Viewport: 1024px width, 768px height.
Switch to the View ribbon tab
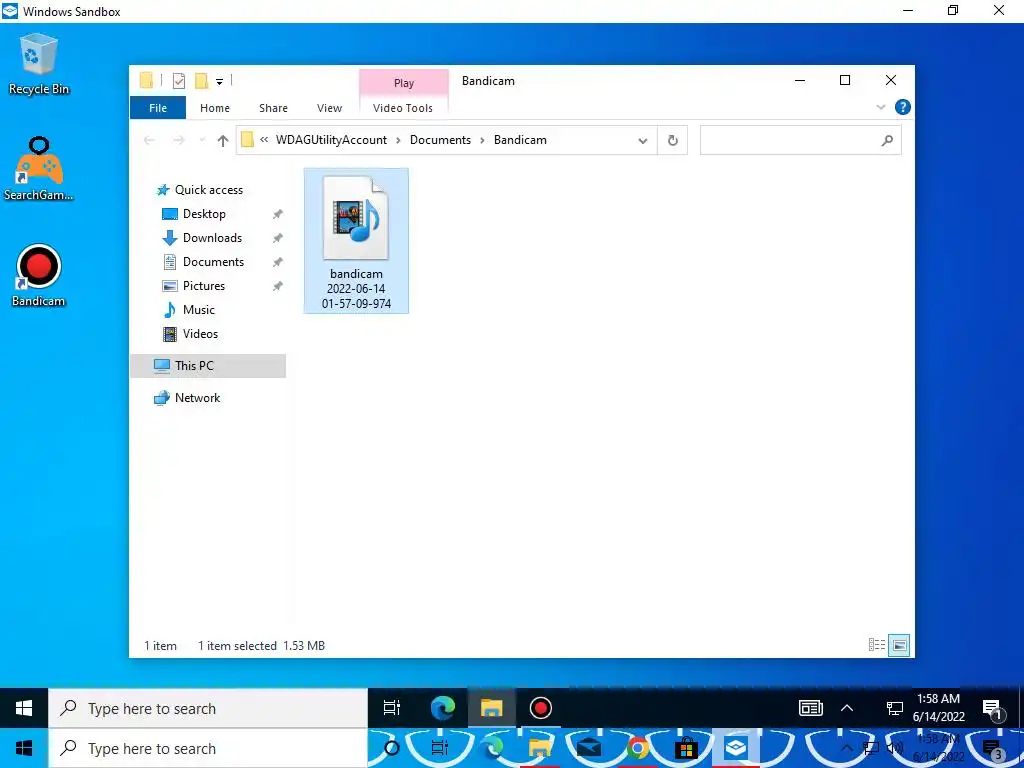329,108
